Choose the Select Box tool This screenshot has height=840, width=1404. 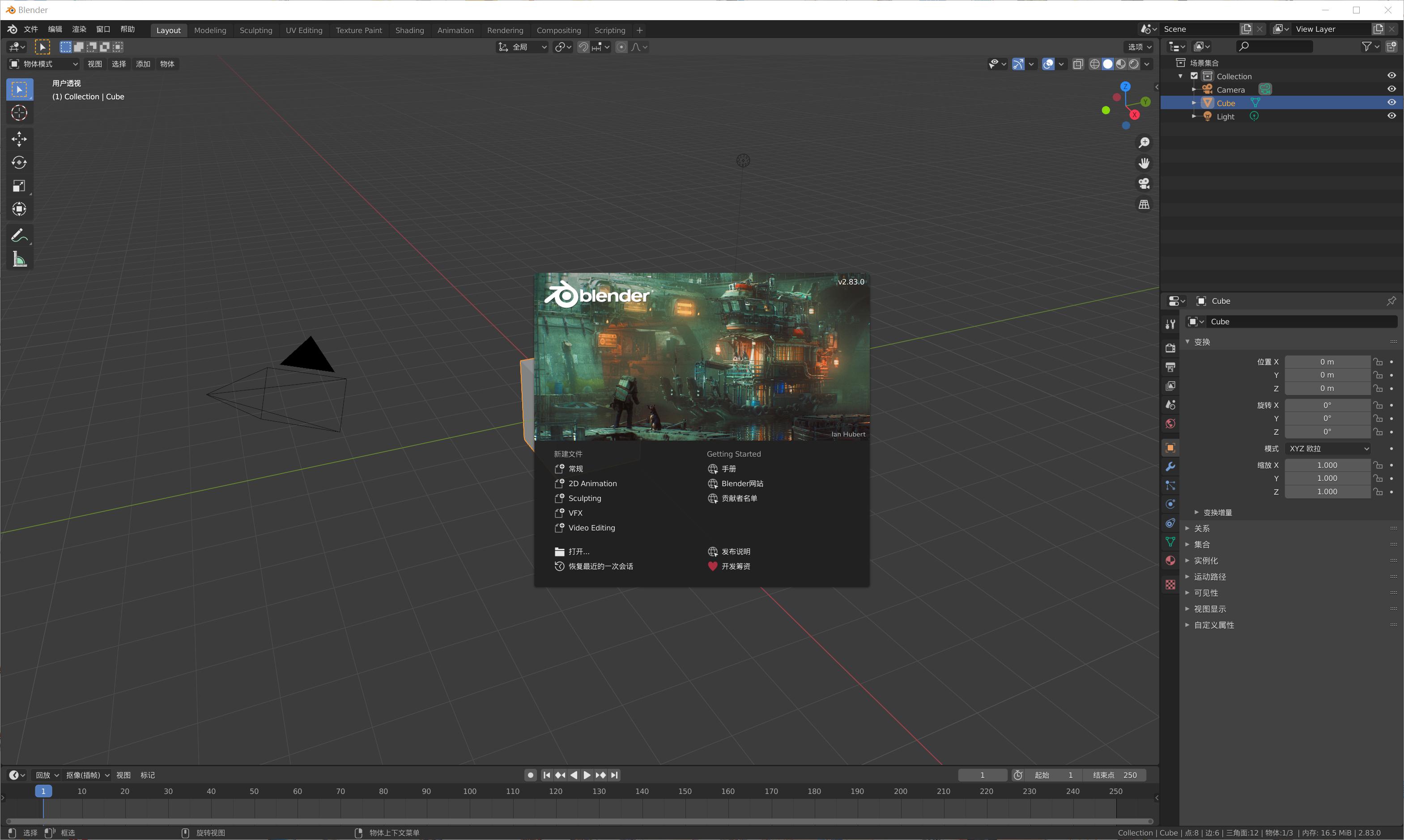click(19, 89)
